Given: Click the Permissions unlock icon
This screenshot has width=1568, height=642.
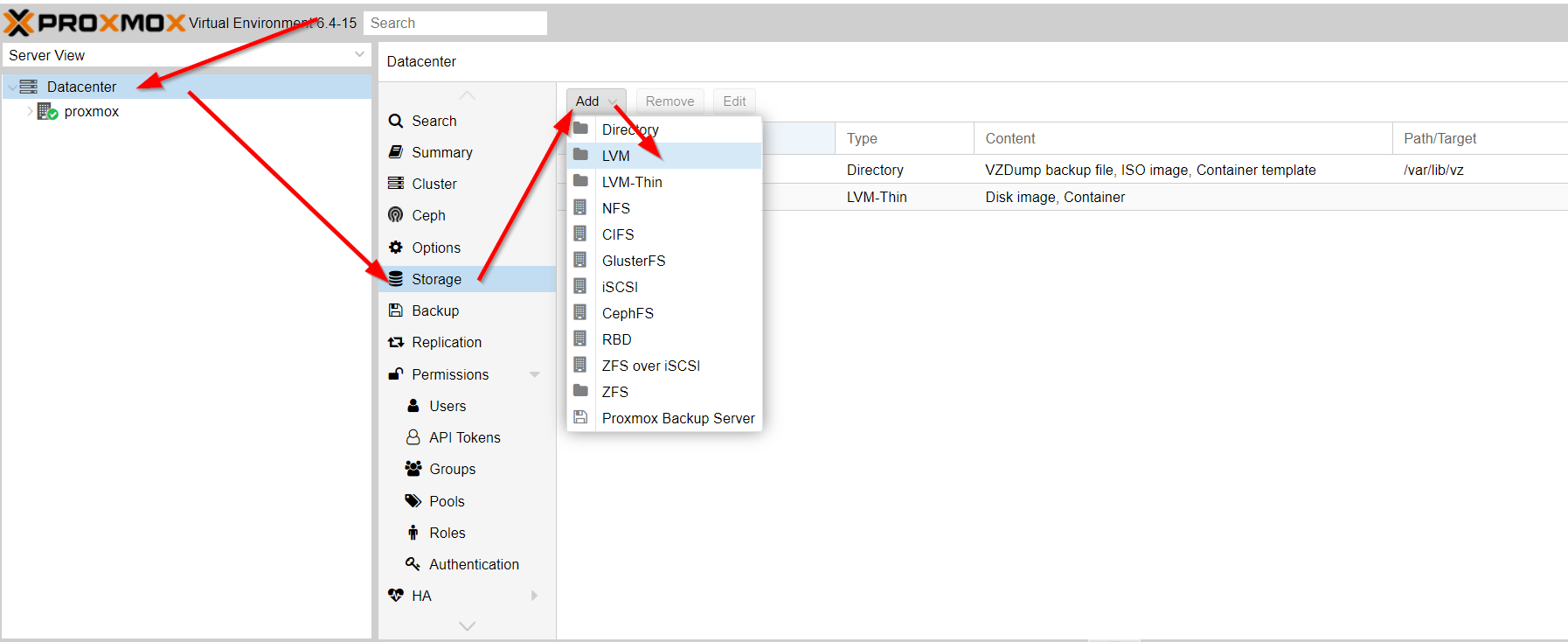Looking at the screenshot, I should 396,374.
